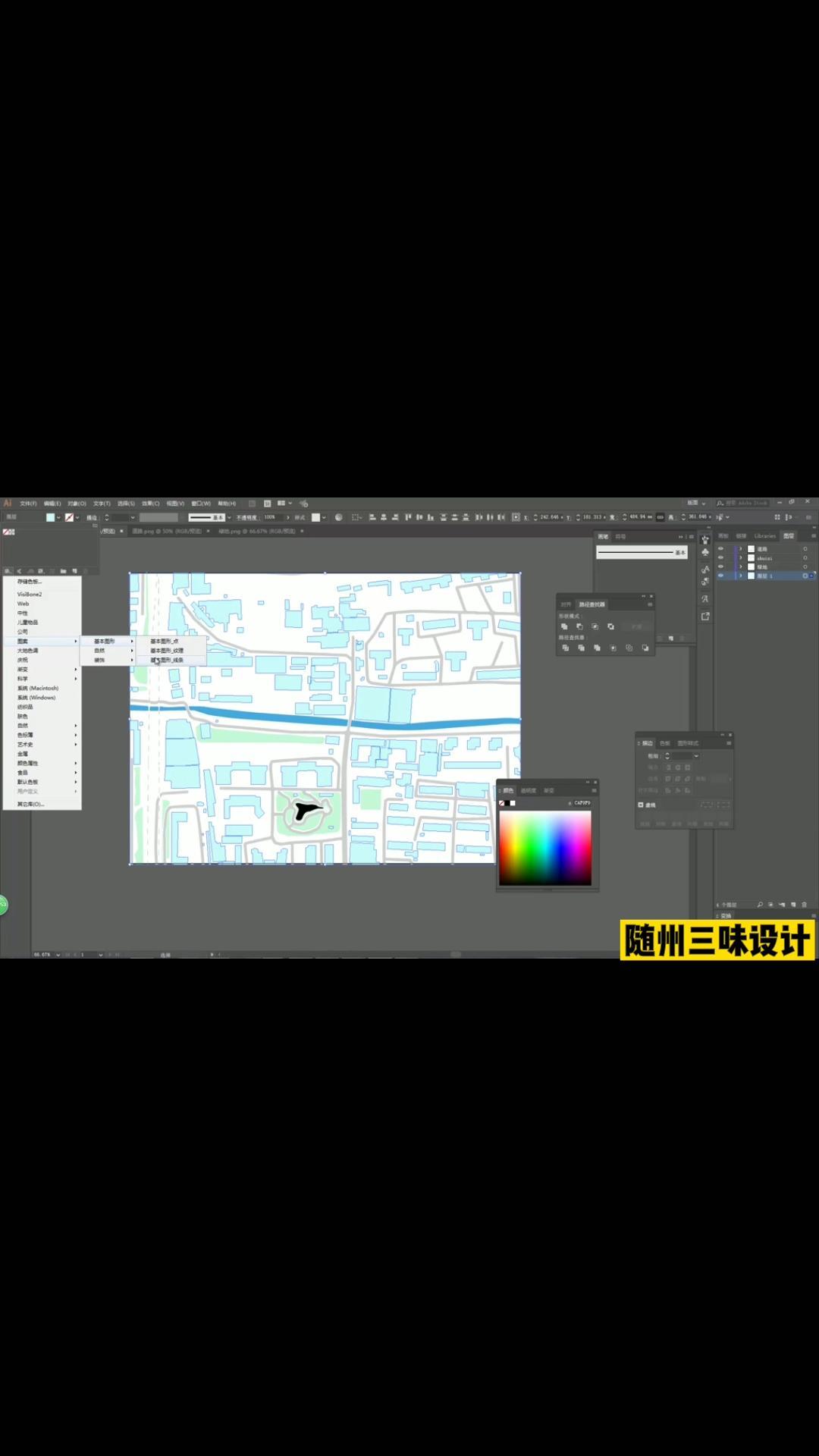
Task: Click 存储色板... menu entry
Action: pos(30,582)
